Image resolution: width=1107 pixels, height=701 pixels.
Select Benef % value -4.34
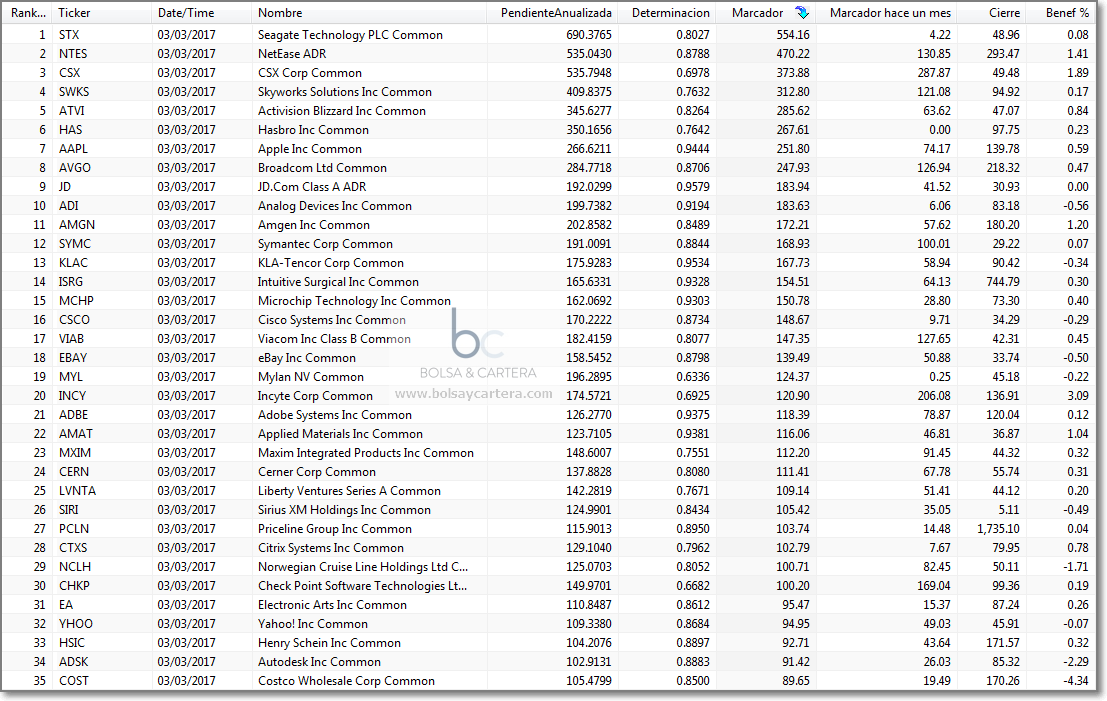(1077, 682)
